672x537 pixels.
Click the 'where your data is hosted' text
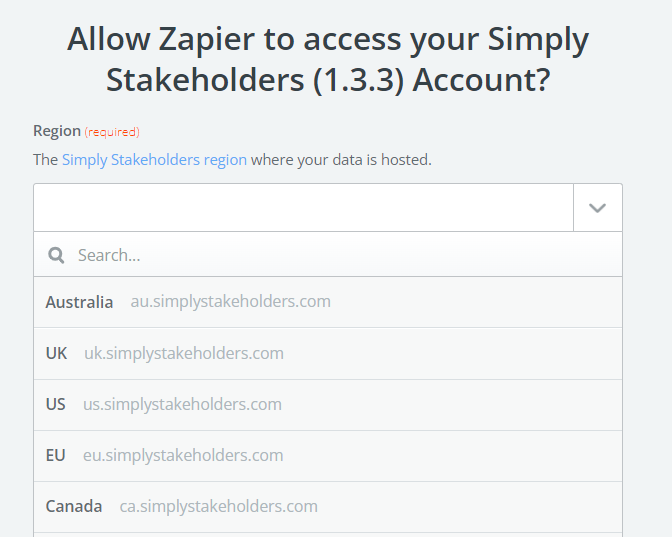(x=341, y=160)
